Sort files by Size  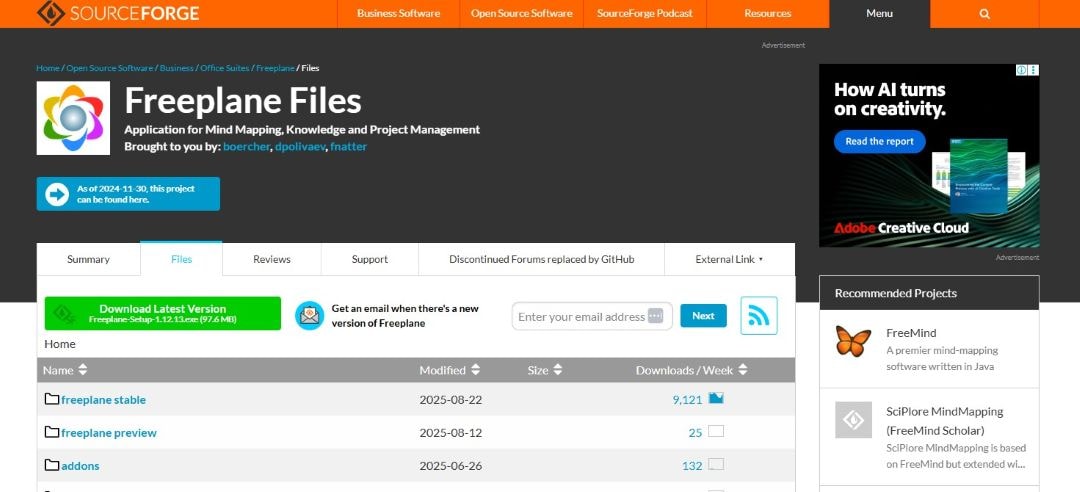[545, 370]
